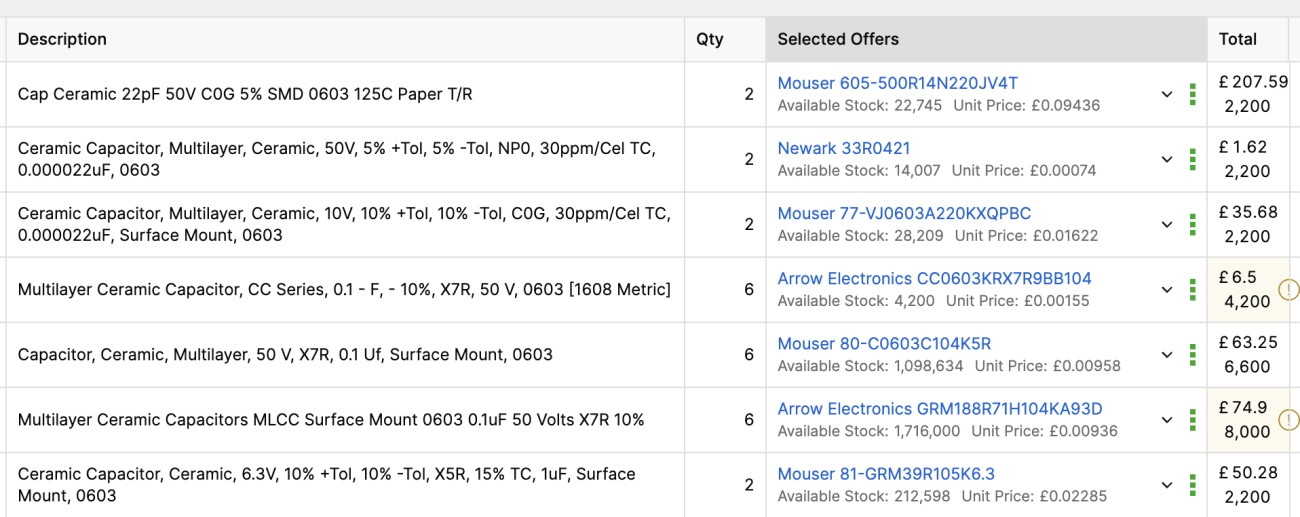Click the £35.68 total cell
Image resolution: width=1300 pixels, height=517 pixels.
point(1248,224)
